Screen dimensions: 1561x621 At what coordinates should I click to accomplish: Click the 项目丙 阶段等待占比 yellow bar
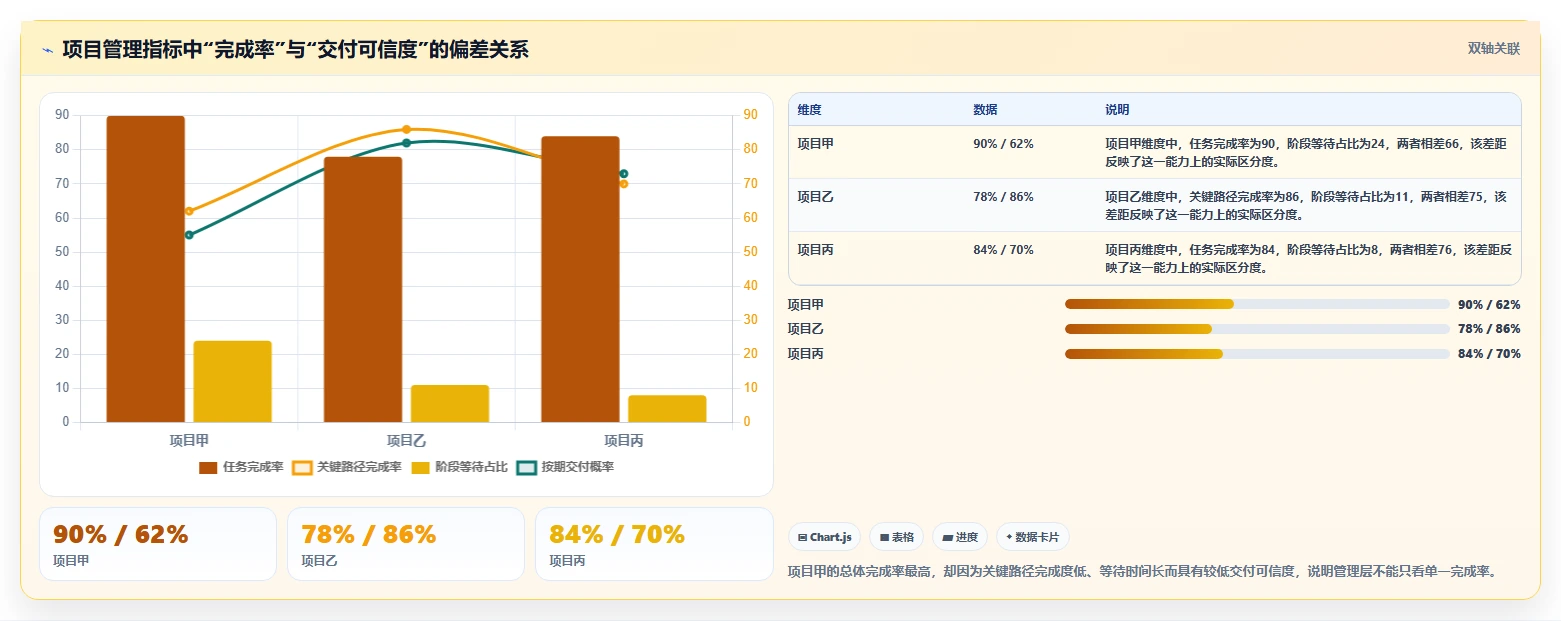pyautogui.click(x=667, y=409)
